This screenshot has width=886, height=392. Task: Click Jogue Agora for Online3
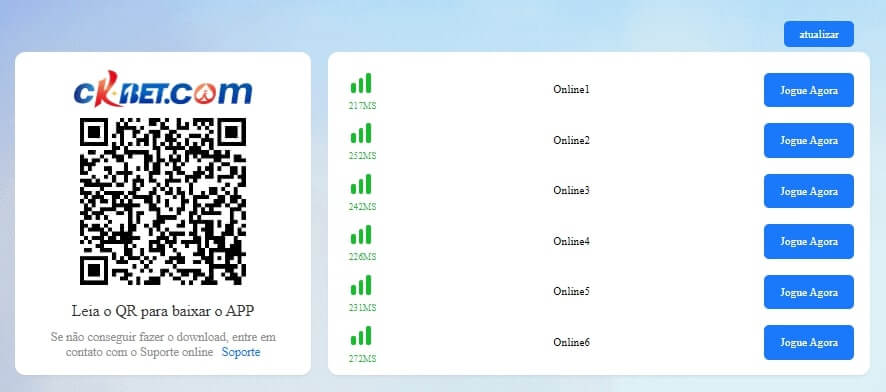[x=809, y=191]
